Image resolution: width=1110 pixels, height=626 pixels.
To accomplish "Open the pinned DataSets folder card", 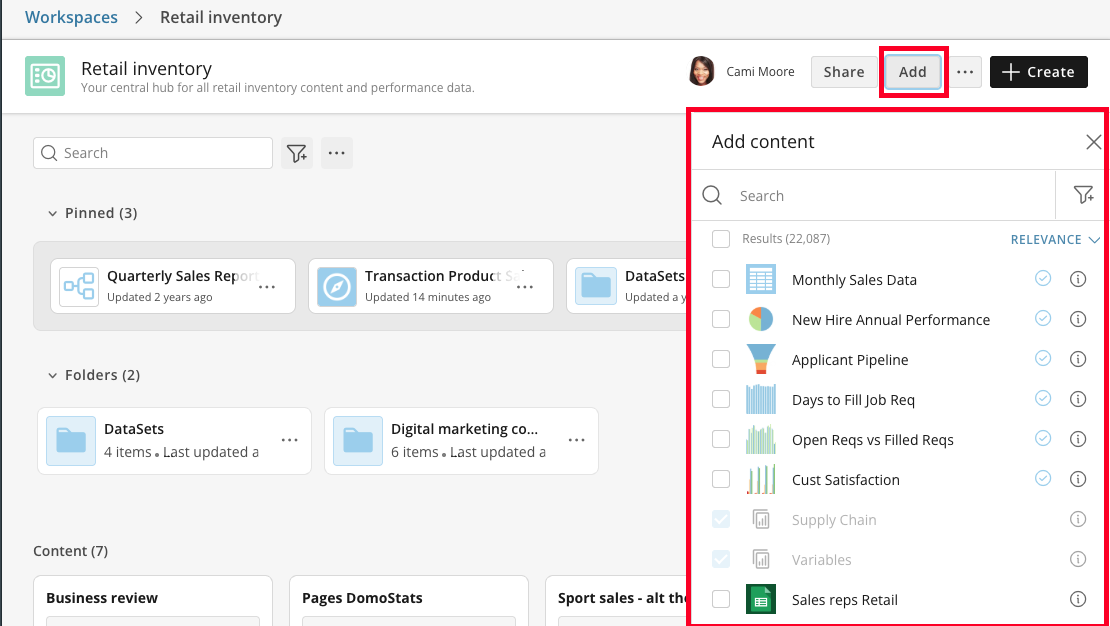I will click(626, 286).
